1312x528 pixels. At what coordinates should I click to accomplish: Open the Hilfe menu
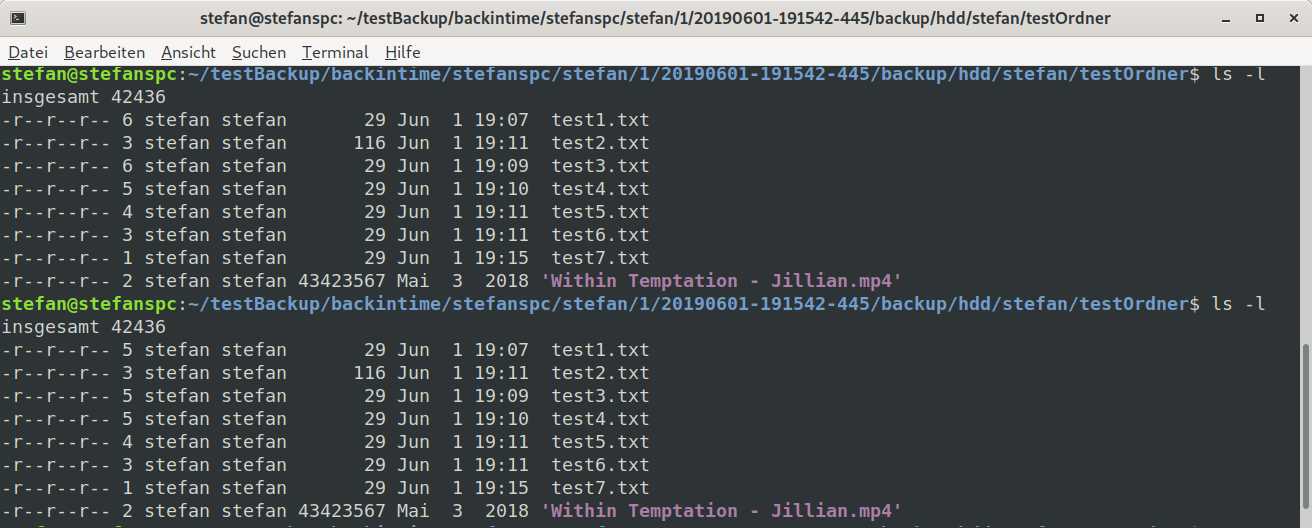pos(402,52)
